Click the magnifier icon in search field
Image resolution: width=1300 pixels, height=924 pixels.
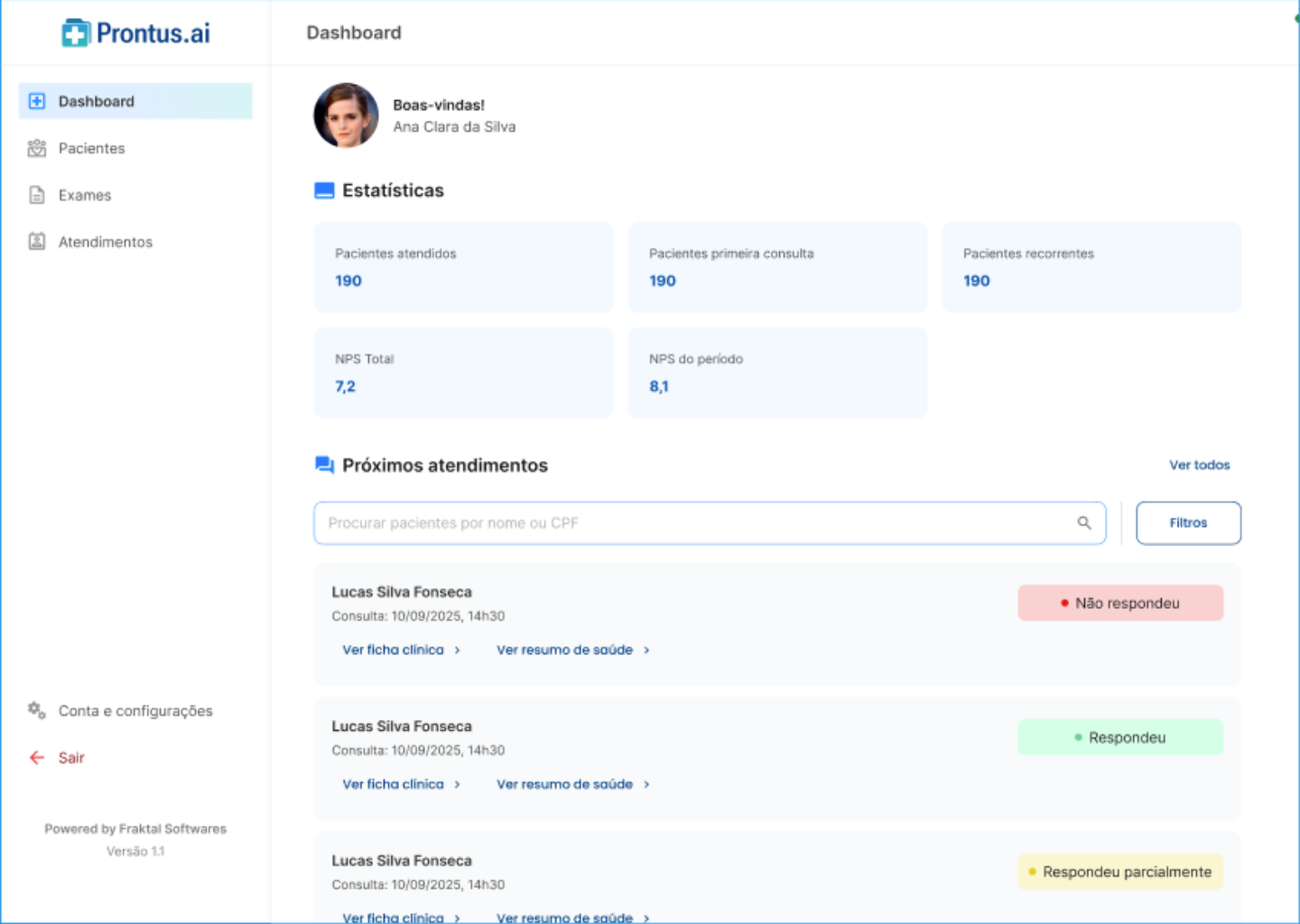tap(1084, 522)
